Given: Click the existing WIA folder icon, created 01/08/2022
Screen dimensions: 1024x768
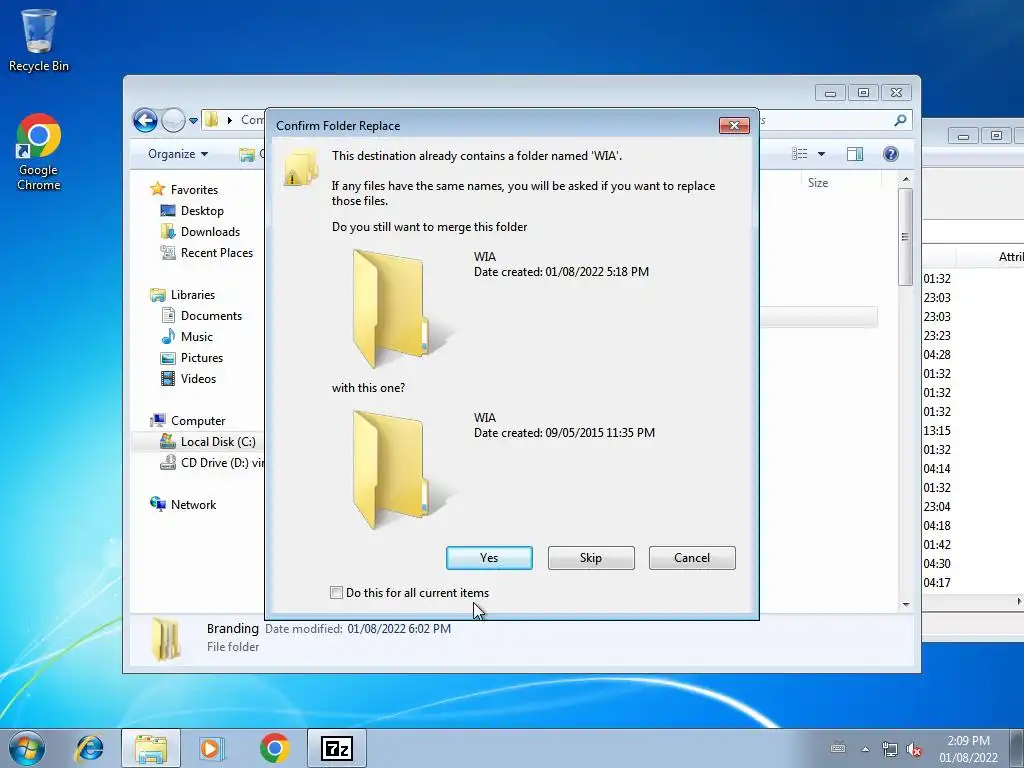Looking at the screenshot, I should point(399,308).
